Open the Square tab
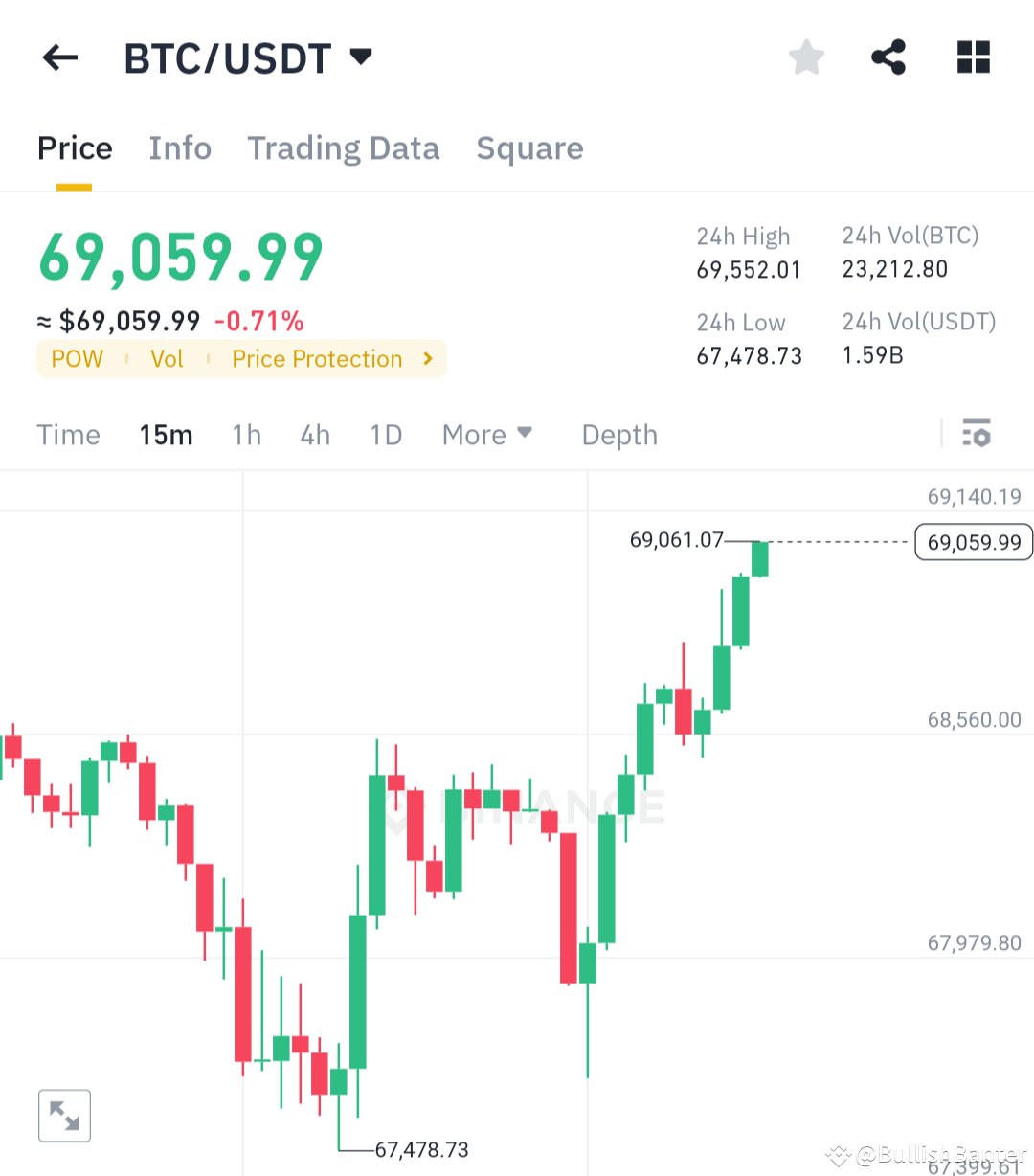This screenshot has width=1034, height=1176. [529, 148]
